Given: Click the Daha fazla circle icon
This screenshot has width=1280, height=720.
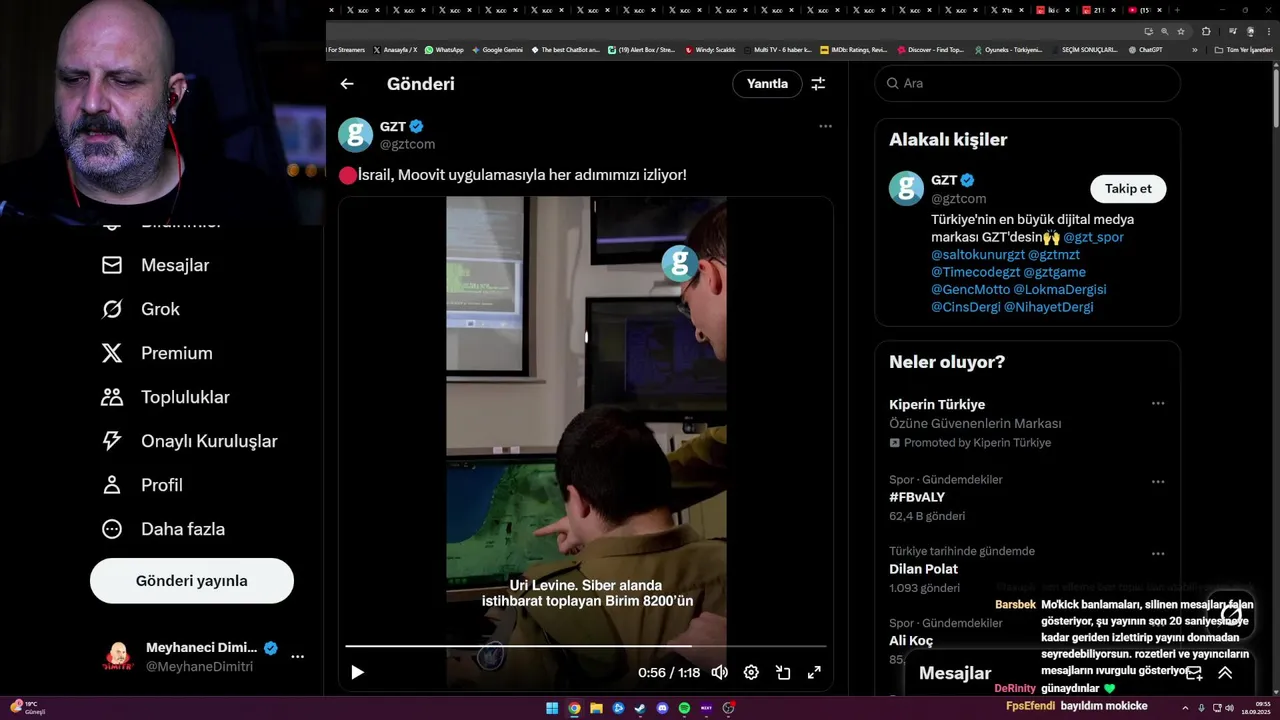Looking at the screenshot, I should (x=112, y=529).
